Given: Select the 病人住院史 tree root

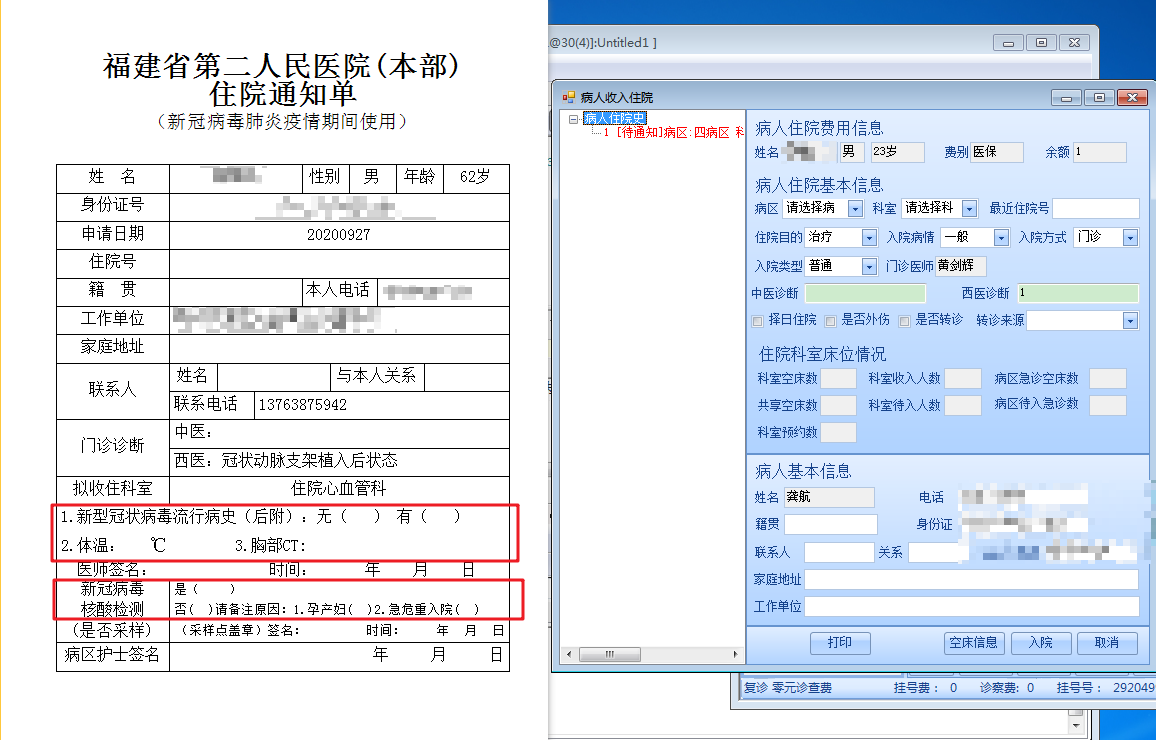Looking at the screenshot, I should [x=614, y=119].
